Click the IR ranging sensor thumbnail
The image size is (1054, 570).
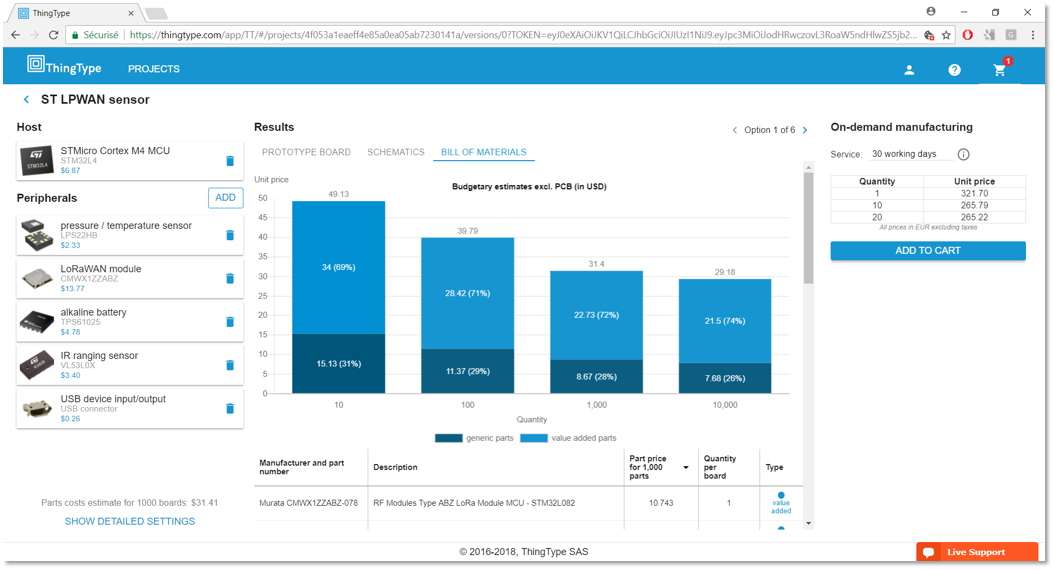[x=37, y=365]
